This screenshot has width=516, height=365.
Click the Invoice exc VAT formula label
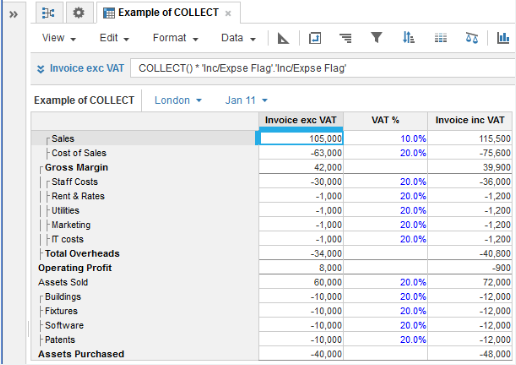[x=87, y=68]
